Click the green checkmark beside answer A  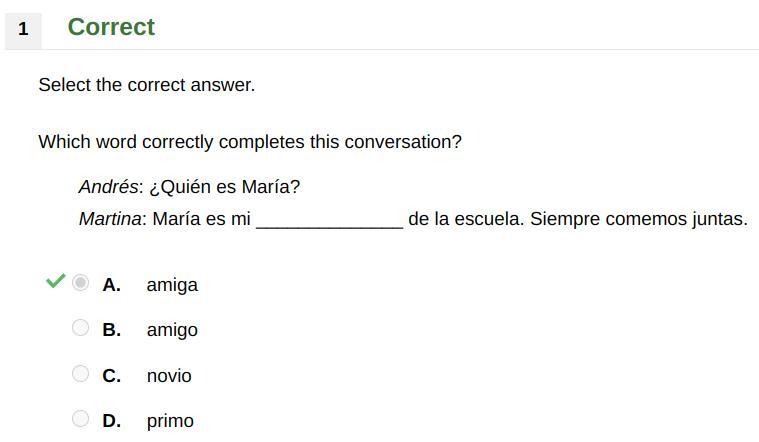pos(55,281)
